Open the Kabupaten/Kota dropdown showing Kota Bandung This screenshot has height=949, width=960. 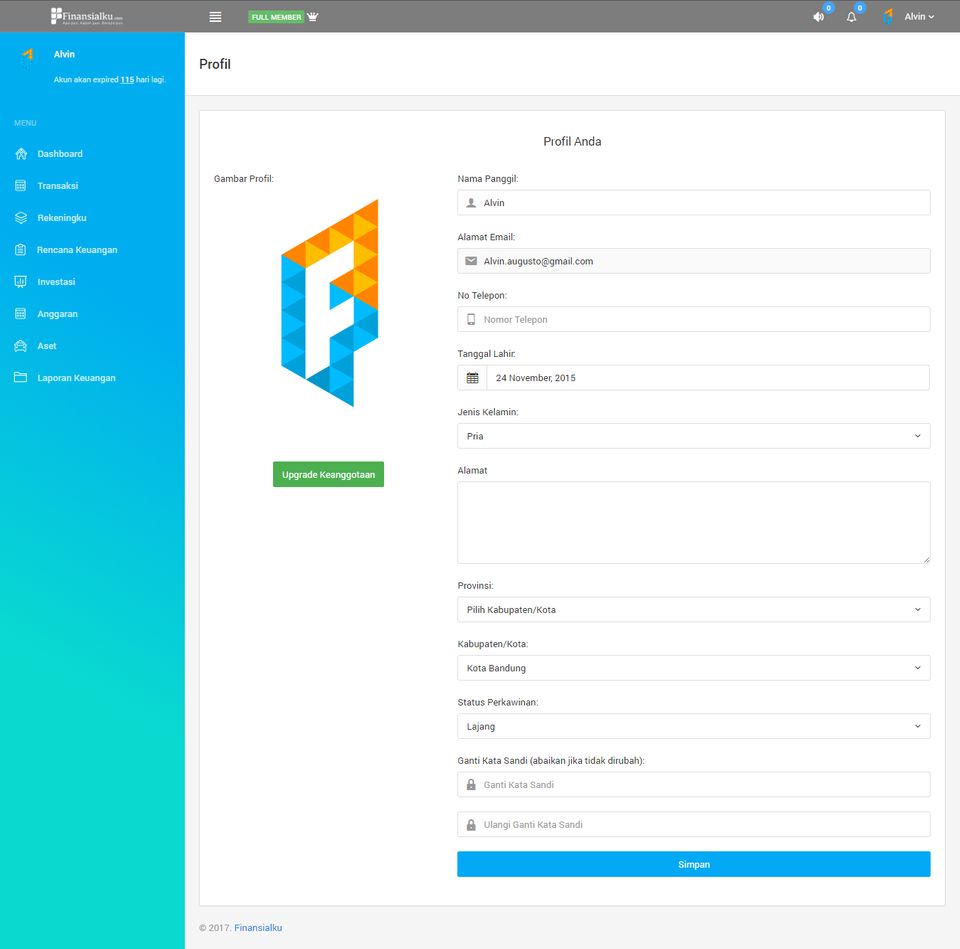pyautogui.click(x=694, y=668)
